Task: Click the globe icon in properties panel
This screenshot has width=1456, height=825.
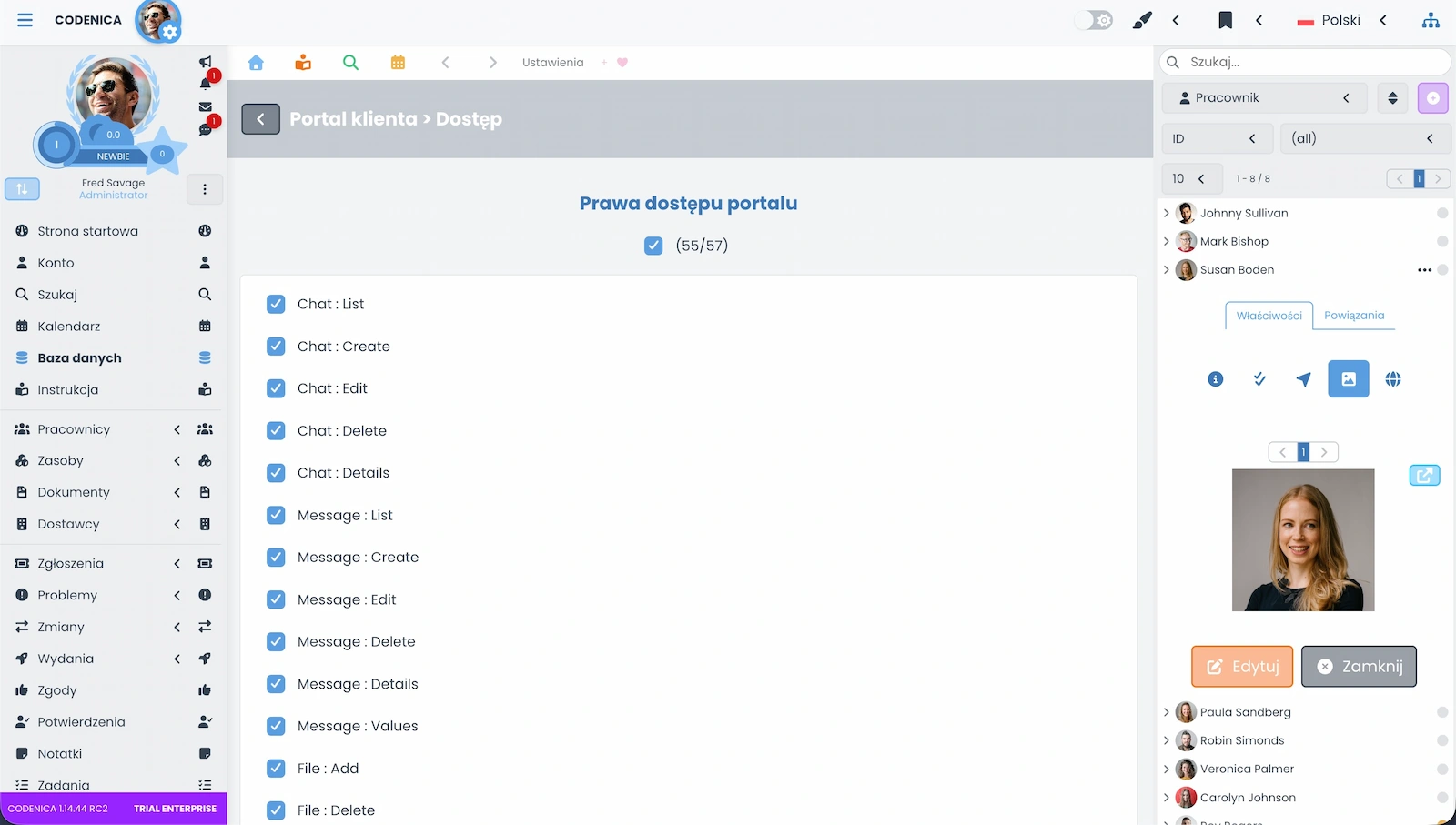Action: (1392, 379)
